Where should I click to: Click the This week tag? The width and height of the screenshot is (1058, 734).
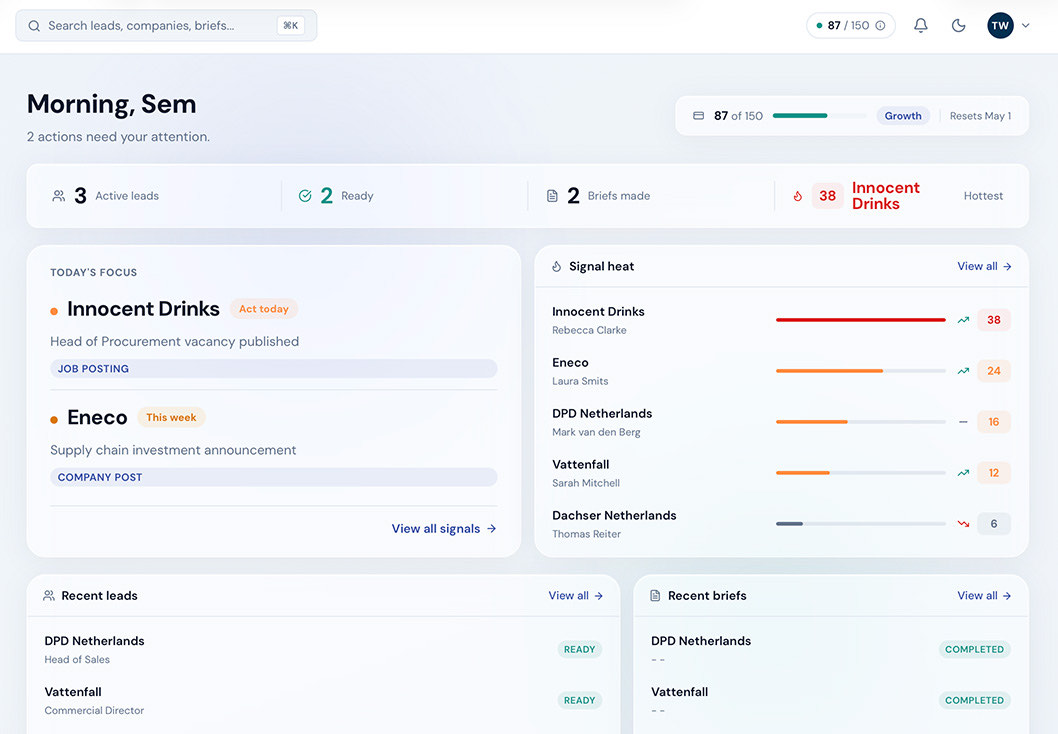click(171, 418)
